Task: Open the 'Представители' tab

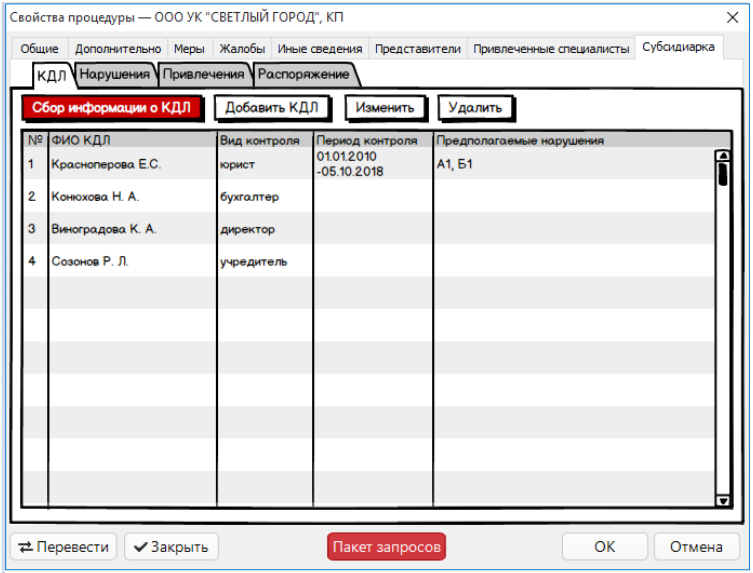Action: tap(417, 48)
